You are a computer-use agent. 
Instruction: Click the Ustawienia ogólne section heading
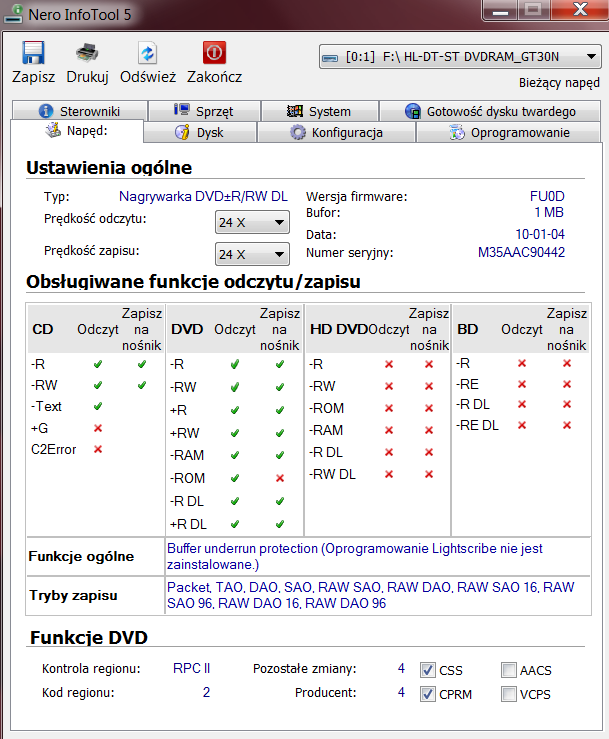coord(109,168)
